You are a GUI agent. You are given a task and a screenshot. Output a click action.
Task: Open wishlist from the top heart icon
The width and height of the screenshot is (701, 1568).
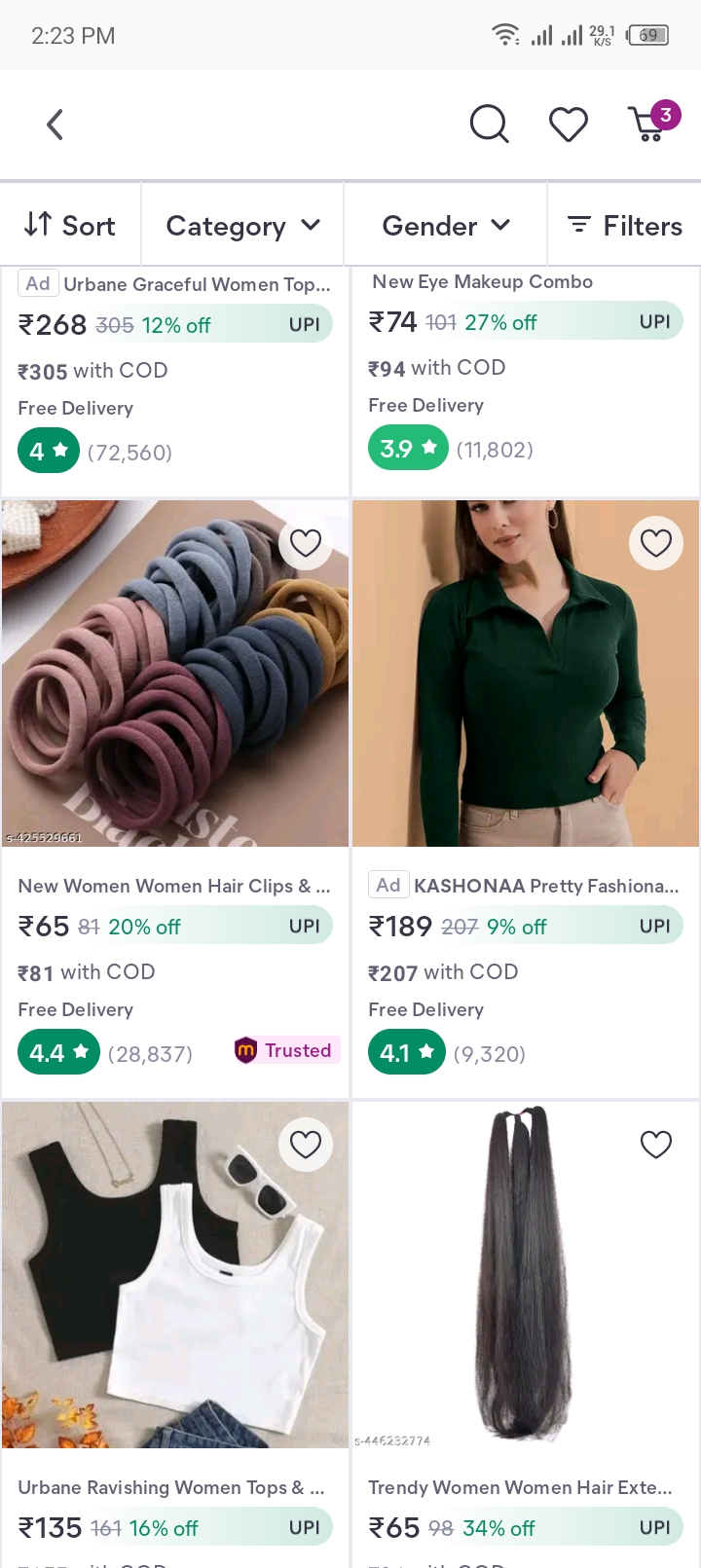click(x=569, y=125)
